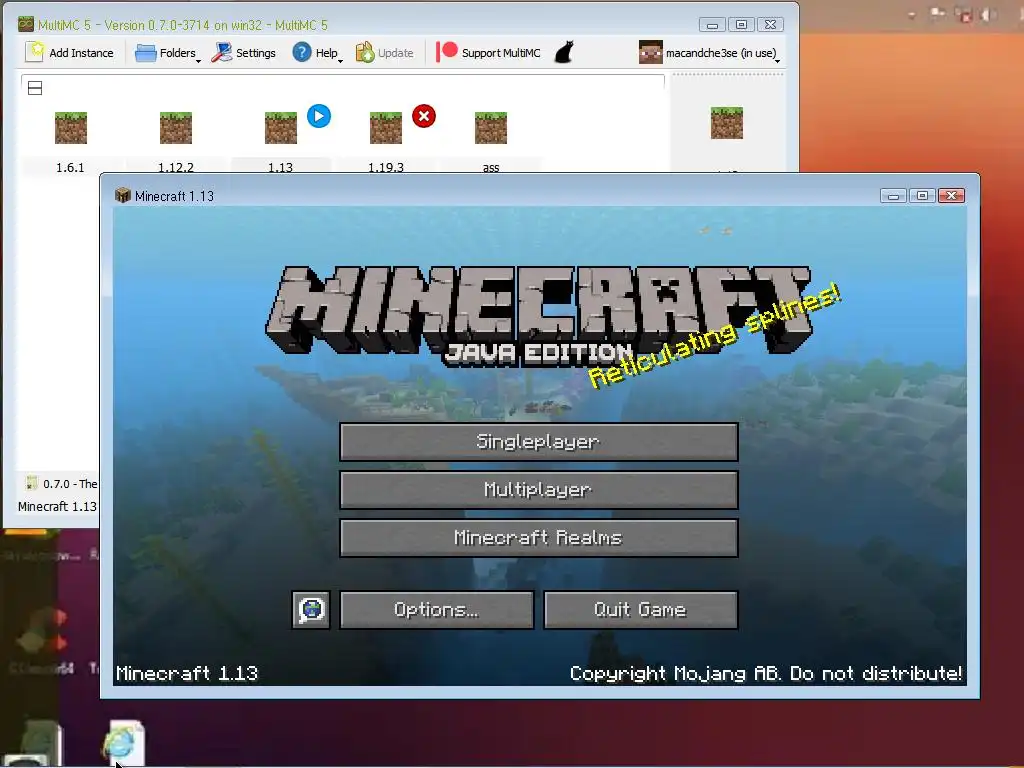Click the black cat icon
1024x768 pixels.
[564, 52]
